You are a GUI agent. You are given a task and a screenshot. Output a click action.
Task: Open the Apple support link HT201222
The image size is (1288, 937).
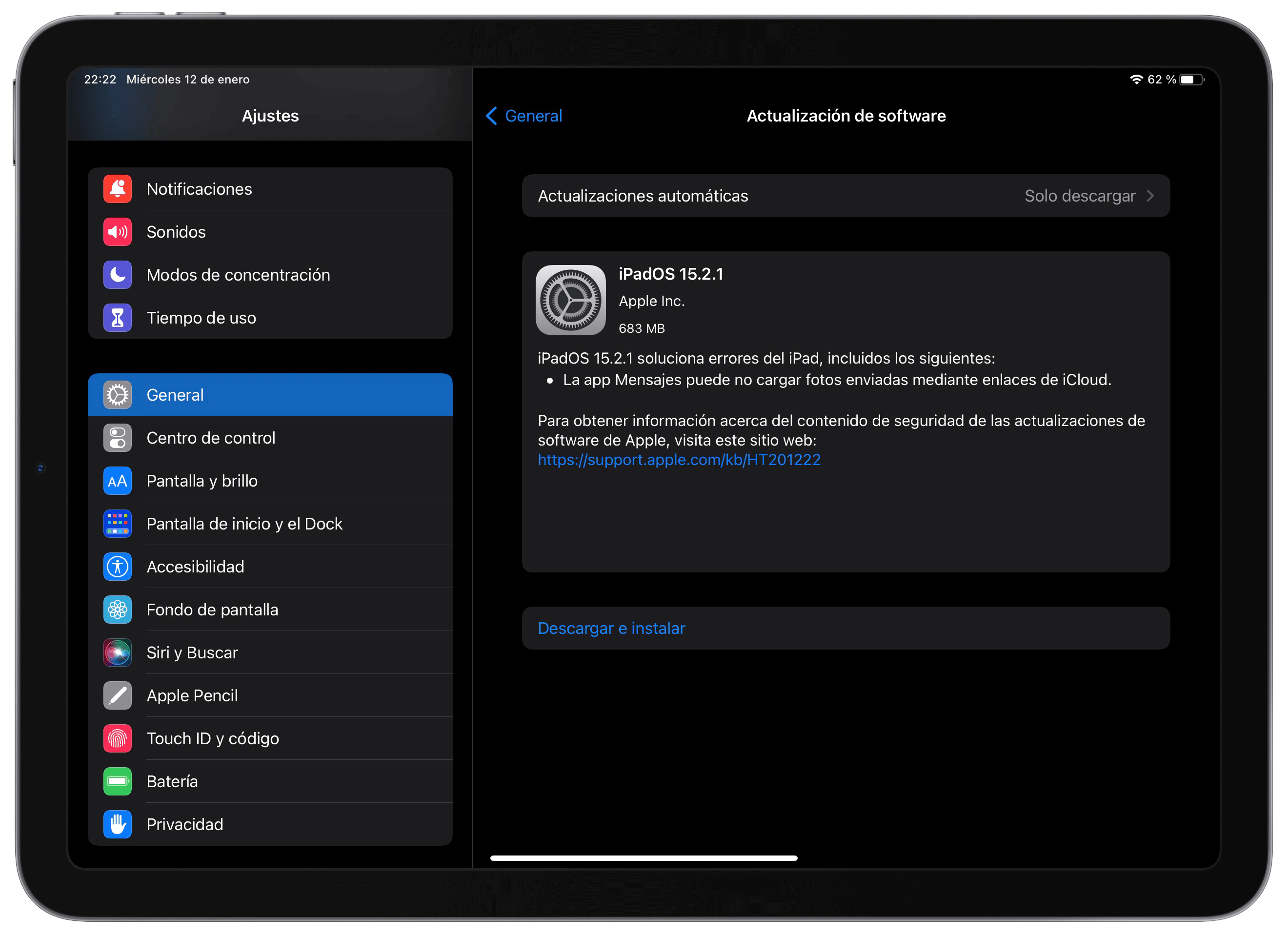pyautogui.click(x=679, y=459)
